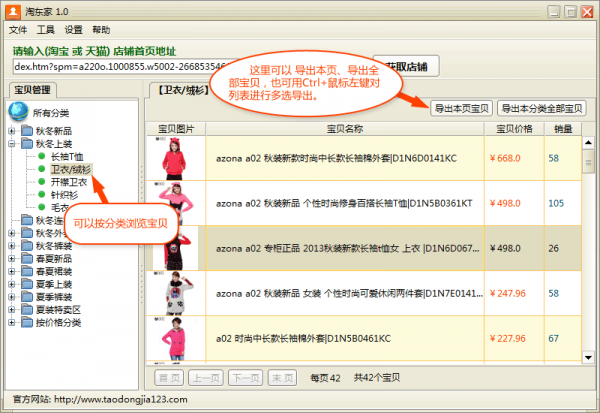This screenshot has width=600, height=413.
Task: Sort by 宝贝价格 column header
Action: [x=514, y=129]
